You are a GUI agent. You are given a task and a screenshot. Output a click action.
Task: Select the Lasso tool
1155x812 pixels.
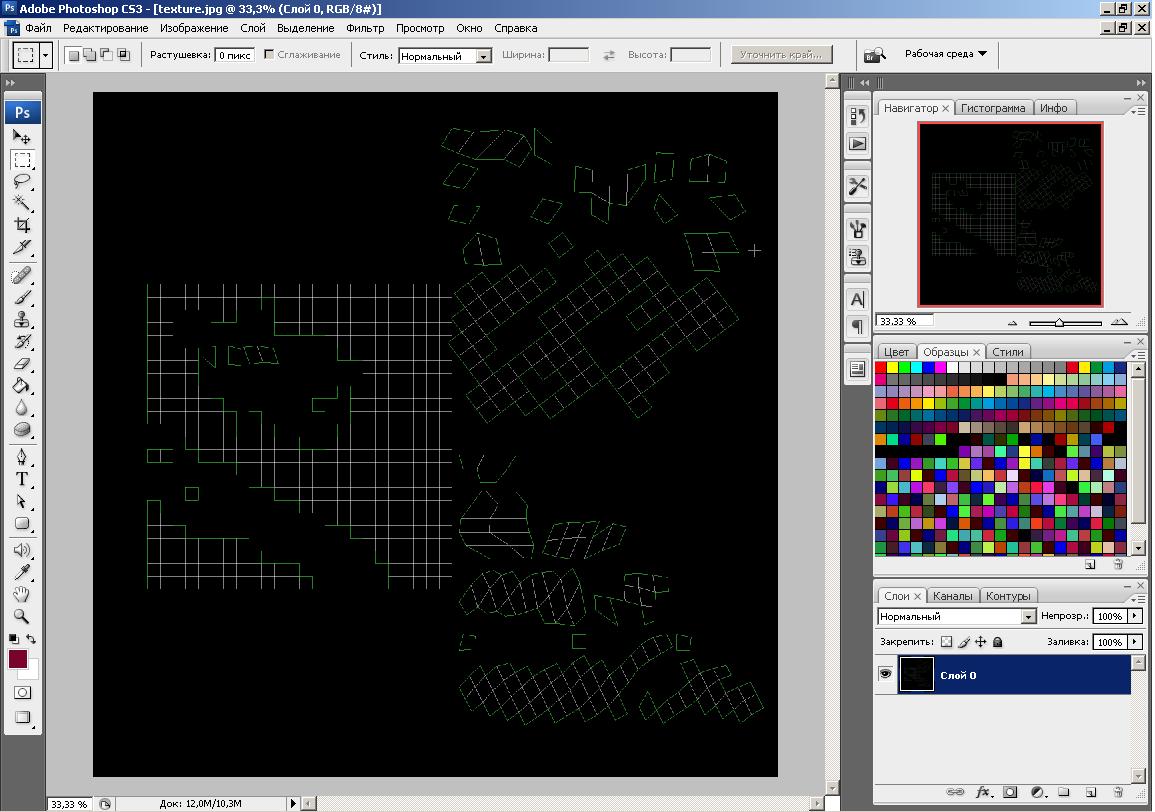pyautogui.click(x=21, y=181)
